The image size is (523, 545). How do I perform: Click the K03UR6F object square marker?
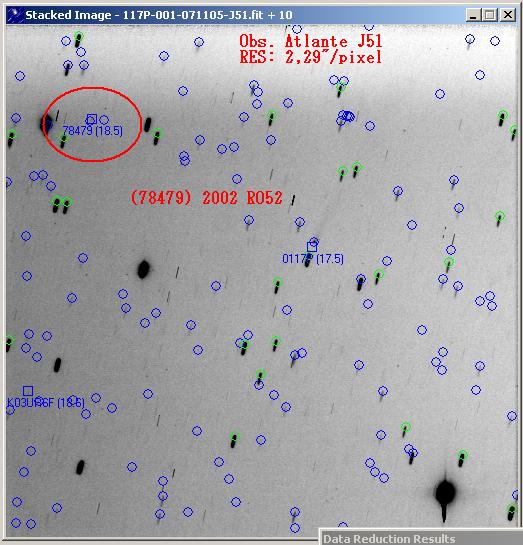point(28,391)
